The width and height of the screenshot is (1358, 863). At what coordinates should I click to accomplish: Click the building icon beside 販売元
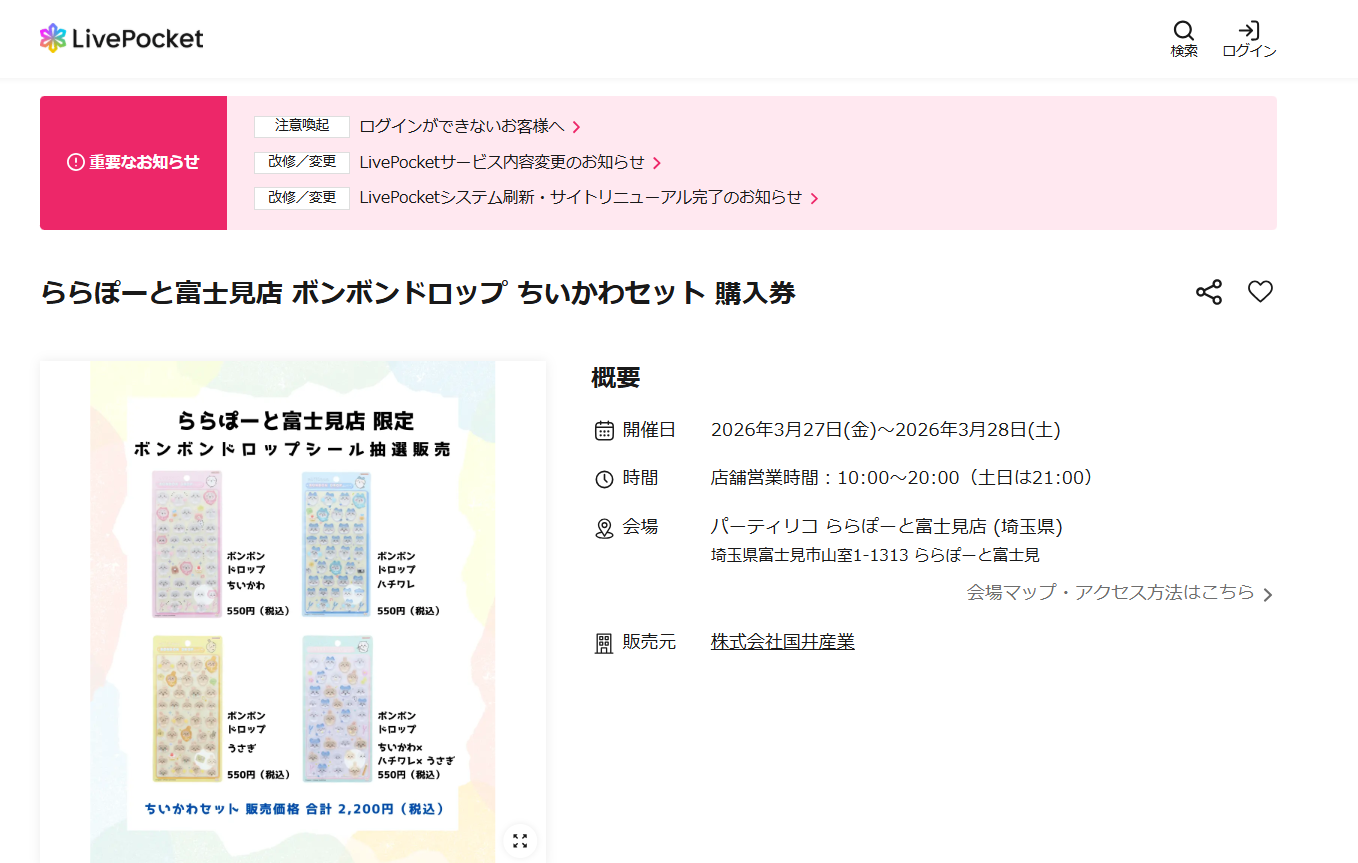pyautogui.click(x=604, y=643)
